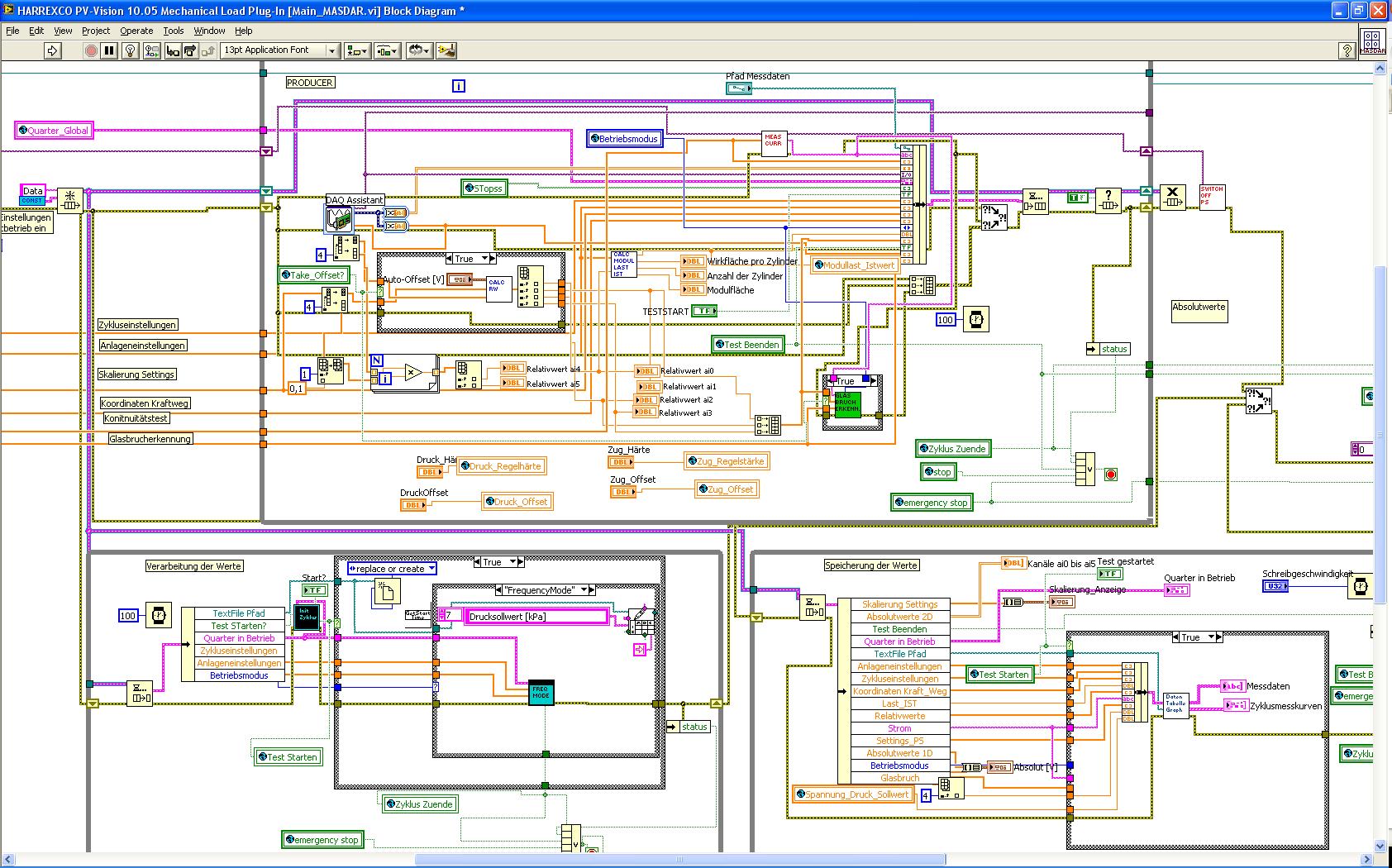This screenshot has width=1392, height=868.
Task: Click the MASDAR VI icon in top-right corner
Action: 1371,43
